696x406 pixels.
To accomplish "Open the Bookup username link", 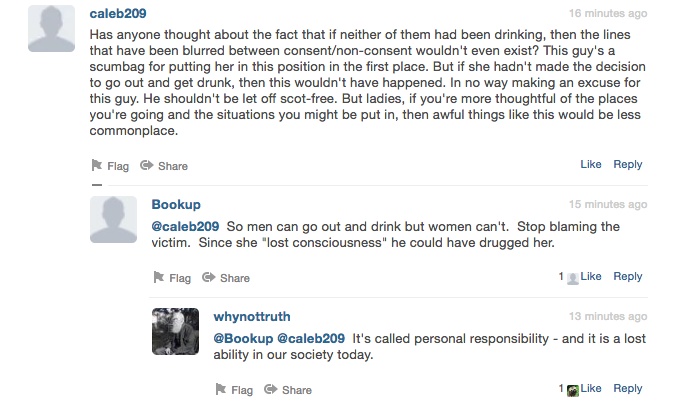I will pyautogui.click(x=176, y=205).
